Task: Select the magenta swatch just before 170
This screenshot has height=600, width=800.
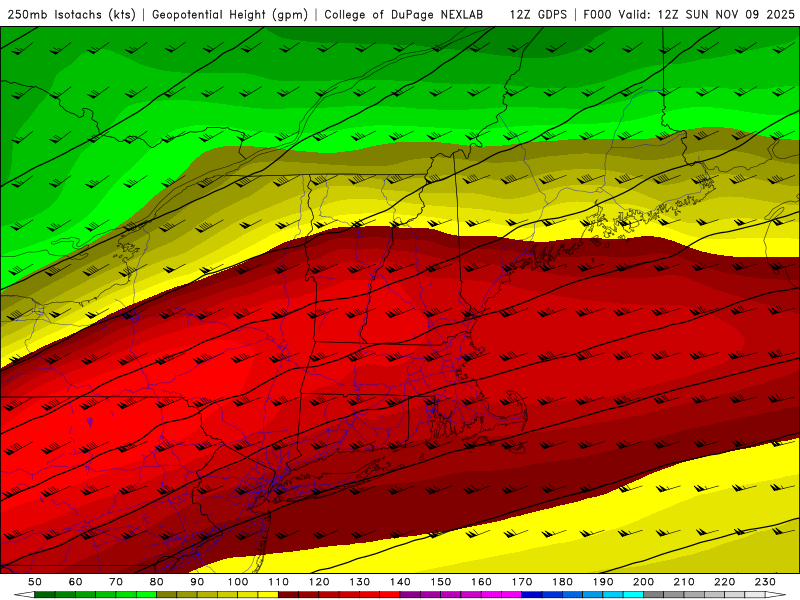Action: tap(511, 594)
